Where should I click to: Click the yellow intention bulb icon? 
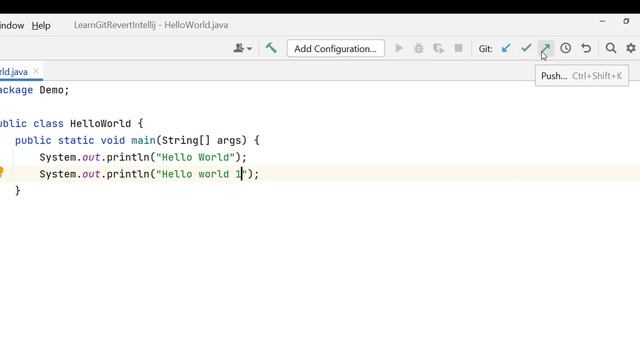coord(2,171)
